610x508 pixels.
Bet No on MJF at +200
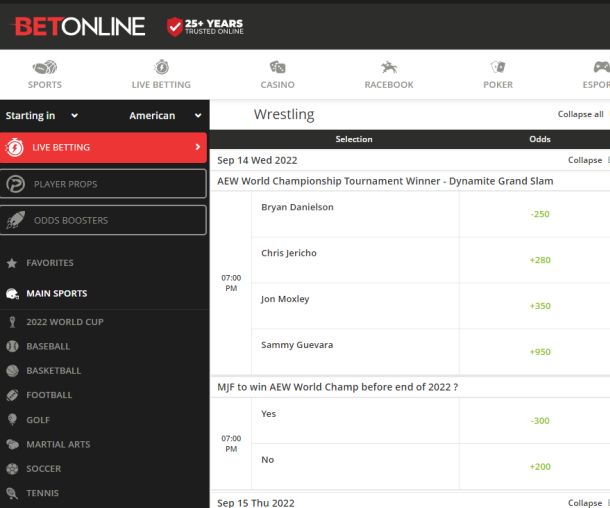540,467
